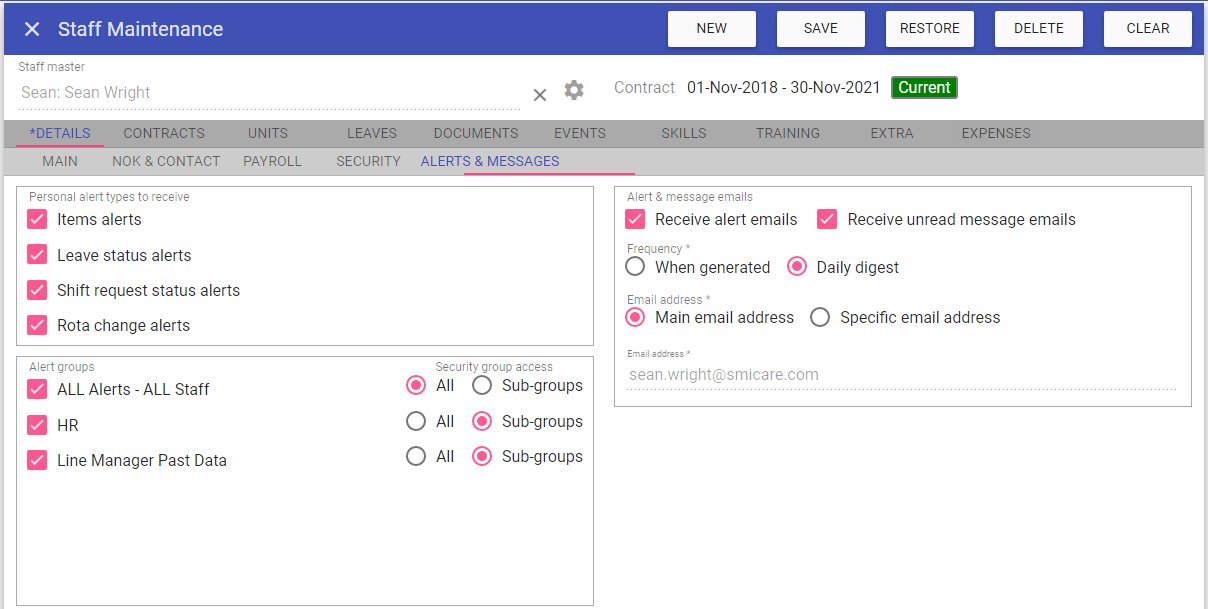Select Sub-groups for ALL Alerts - ALL Staff
The height and width of the screenshot is (609, 1208).
[x=482, y=385]
